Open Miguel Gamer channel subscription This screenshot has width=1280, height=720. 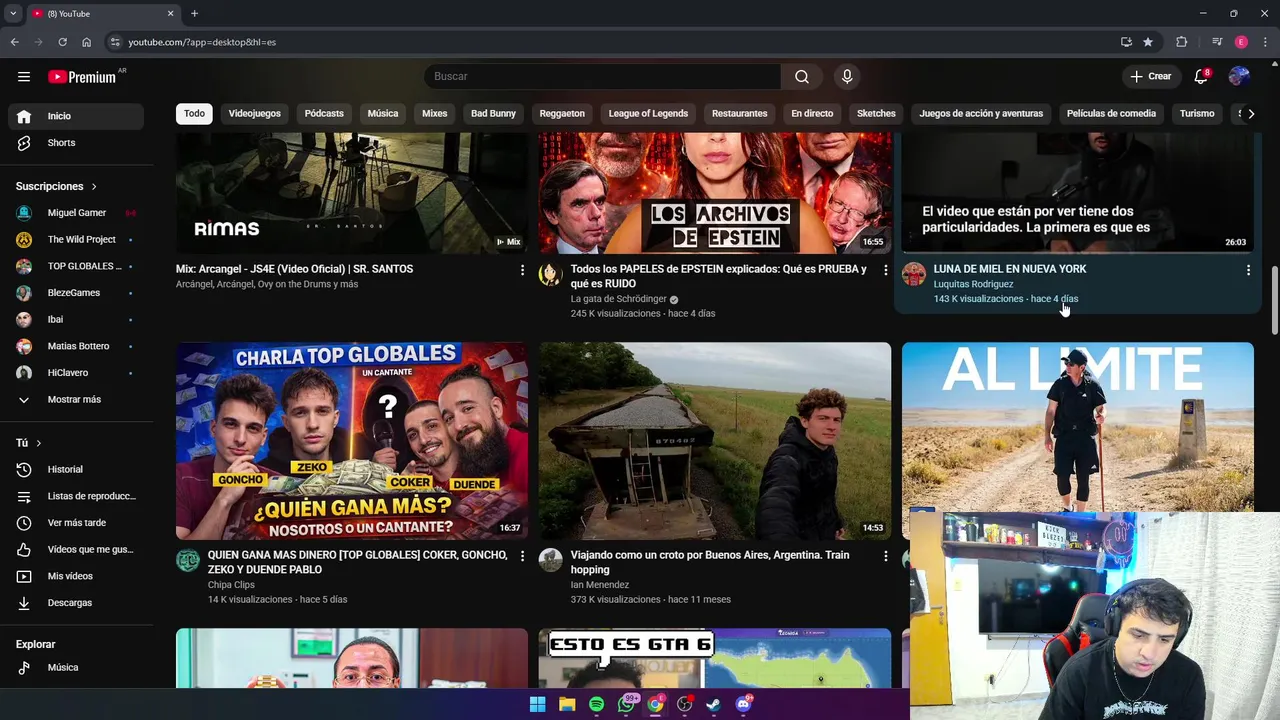(76, 213)
